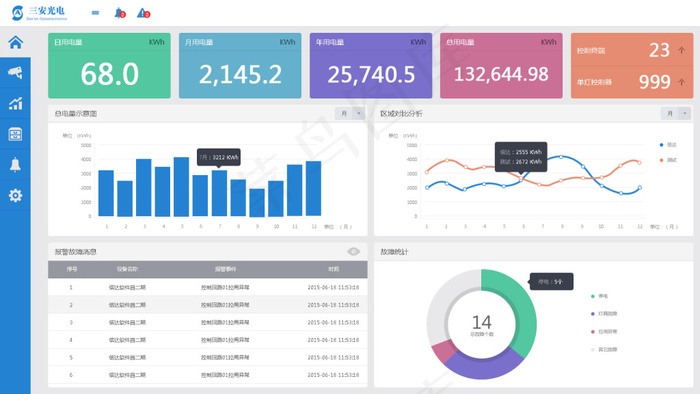Screen dimensions: 700x394
Task: Click the 单灯控制器 count 999
Action: [654, 82]
